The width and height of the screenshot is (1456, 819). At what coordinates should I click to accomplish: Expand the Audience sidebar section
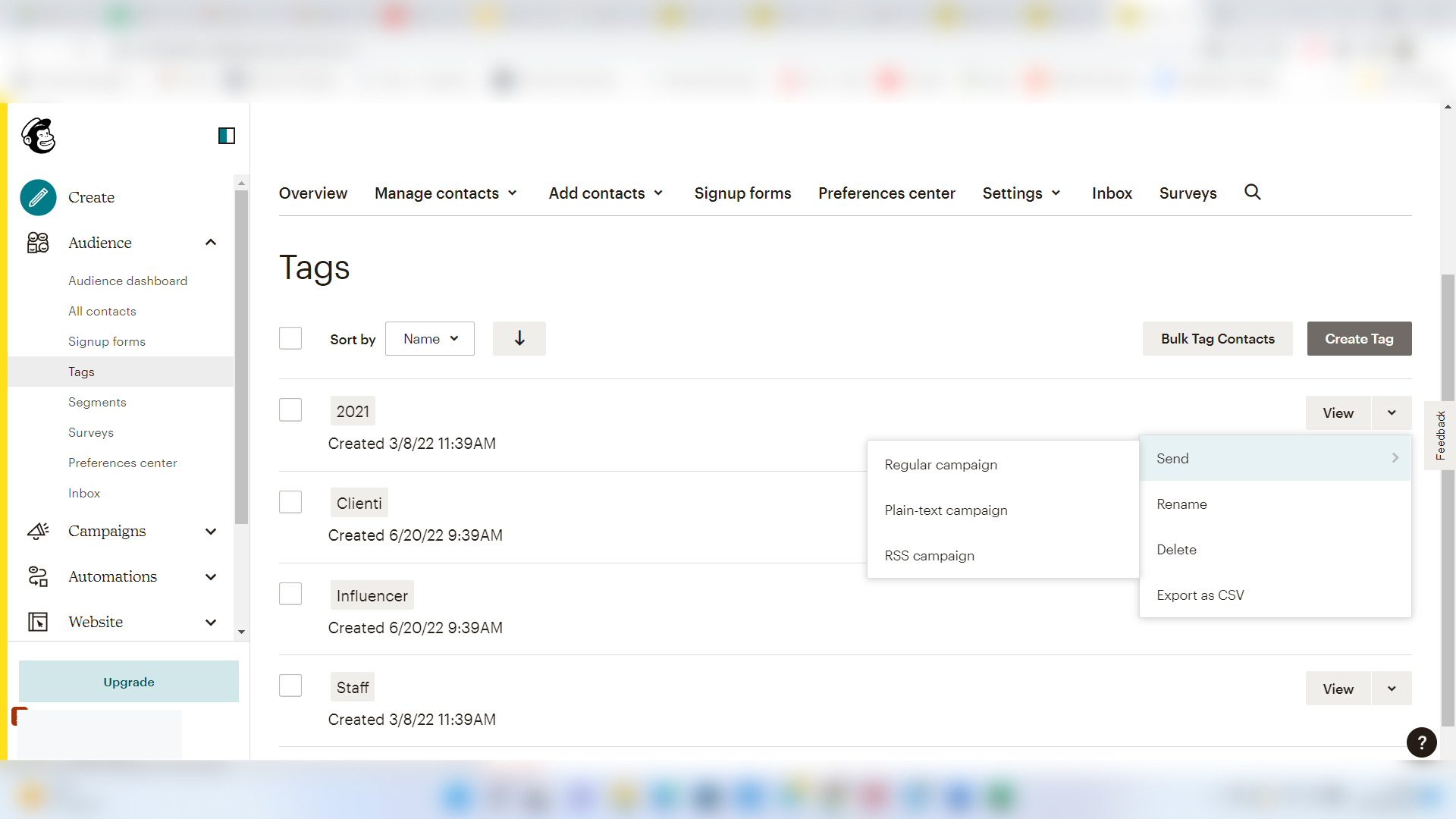[211, 243]
